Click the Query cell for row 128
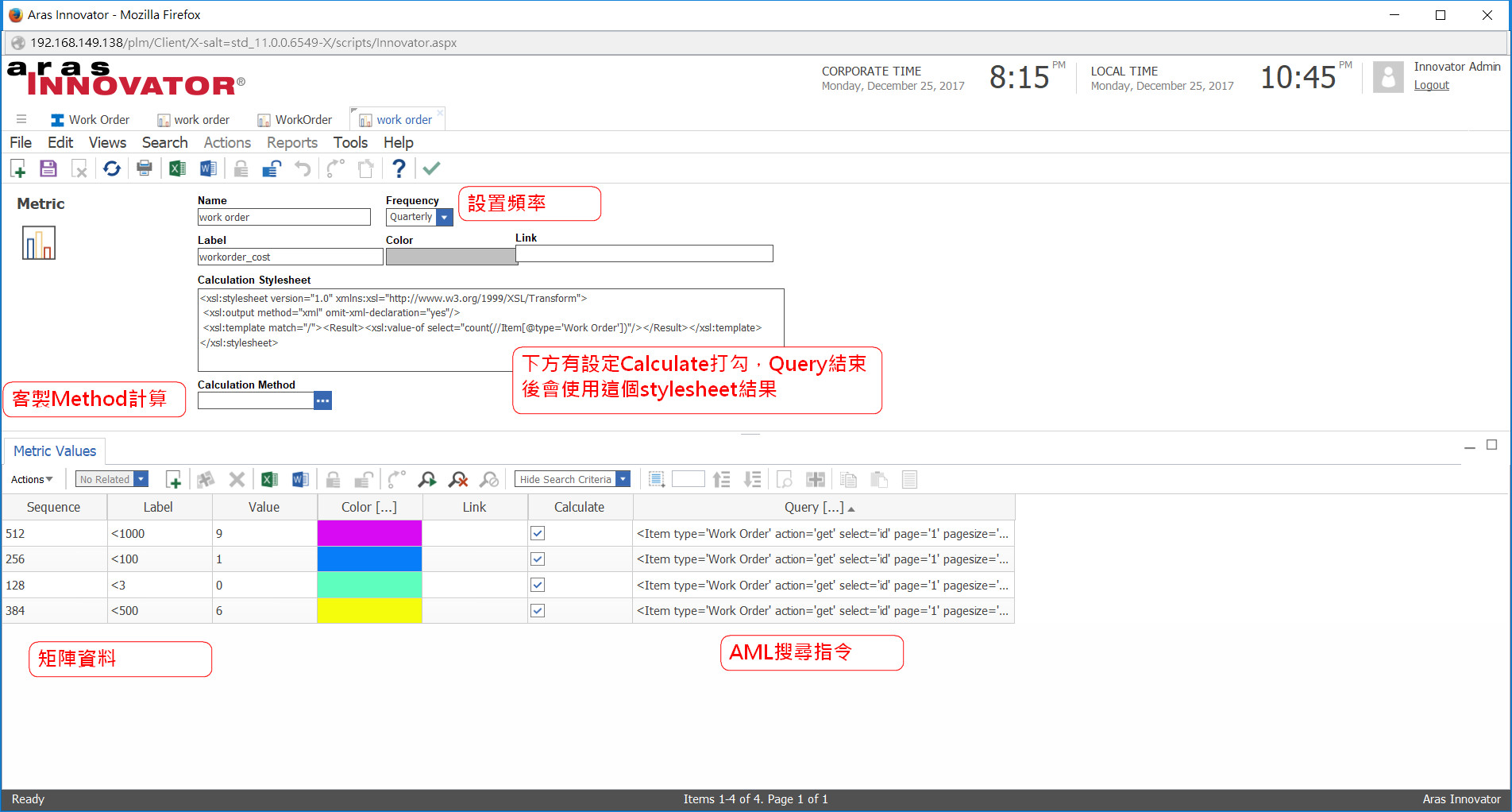This screenshot has height=812, width=1512. point(823,586)
